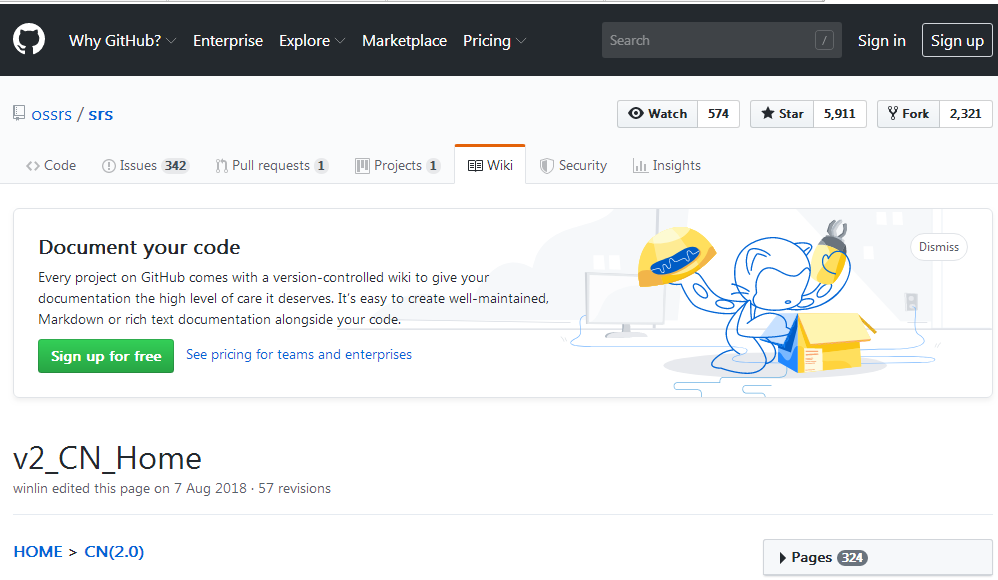
Task: Fork the srs repository
Action: 907,114
